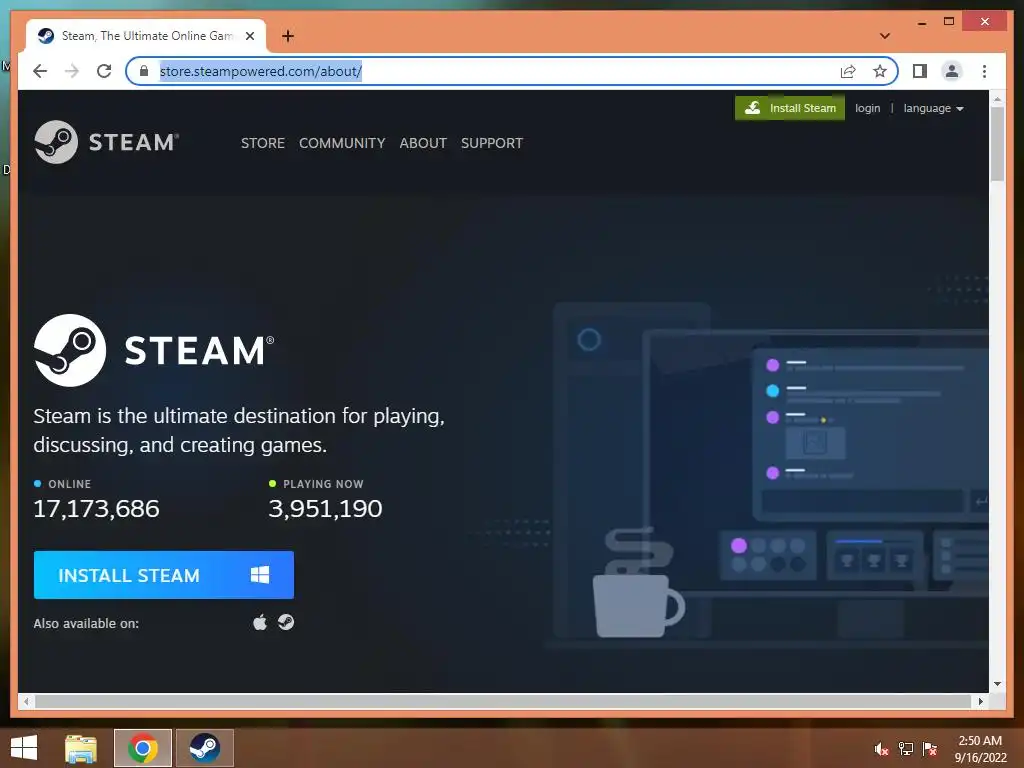Click the Chrome taskbar icon

(142, 748)
